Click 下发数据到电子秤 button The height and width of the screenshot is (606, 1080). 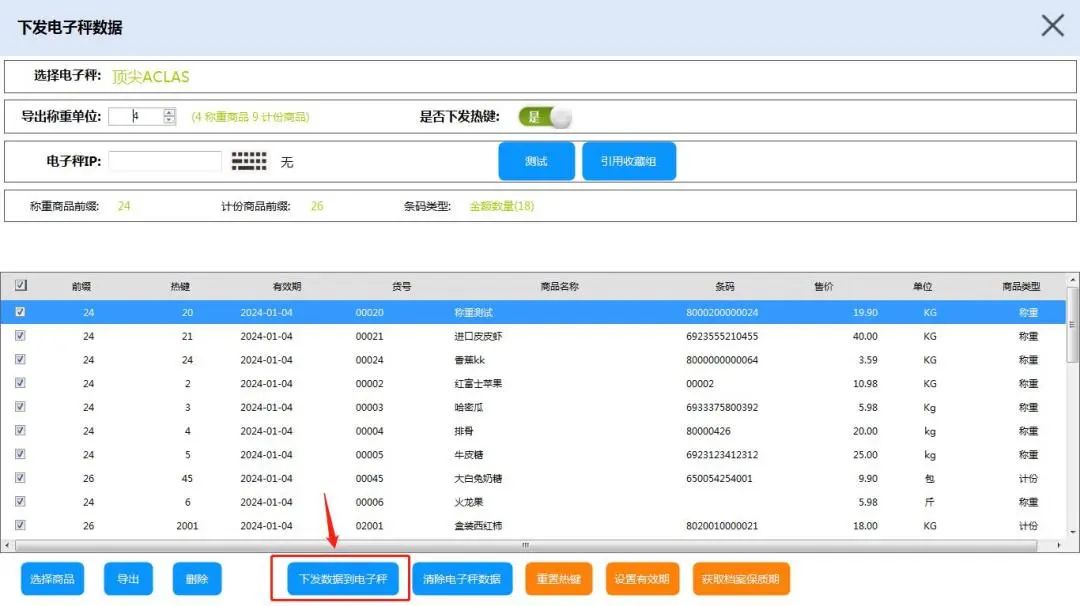[343, 579]
